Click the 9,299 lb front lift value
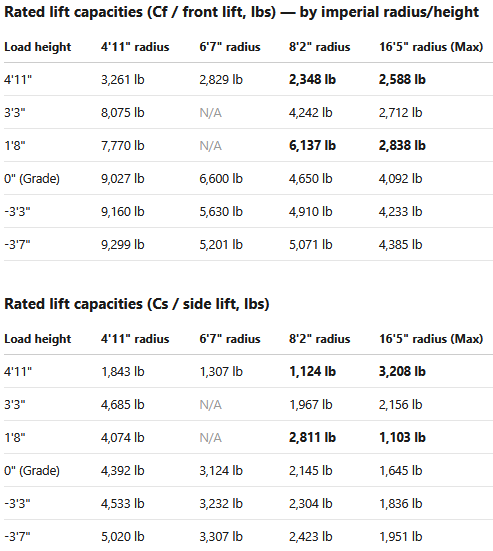Screen dimensions: 493x551 pos(123,245)
